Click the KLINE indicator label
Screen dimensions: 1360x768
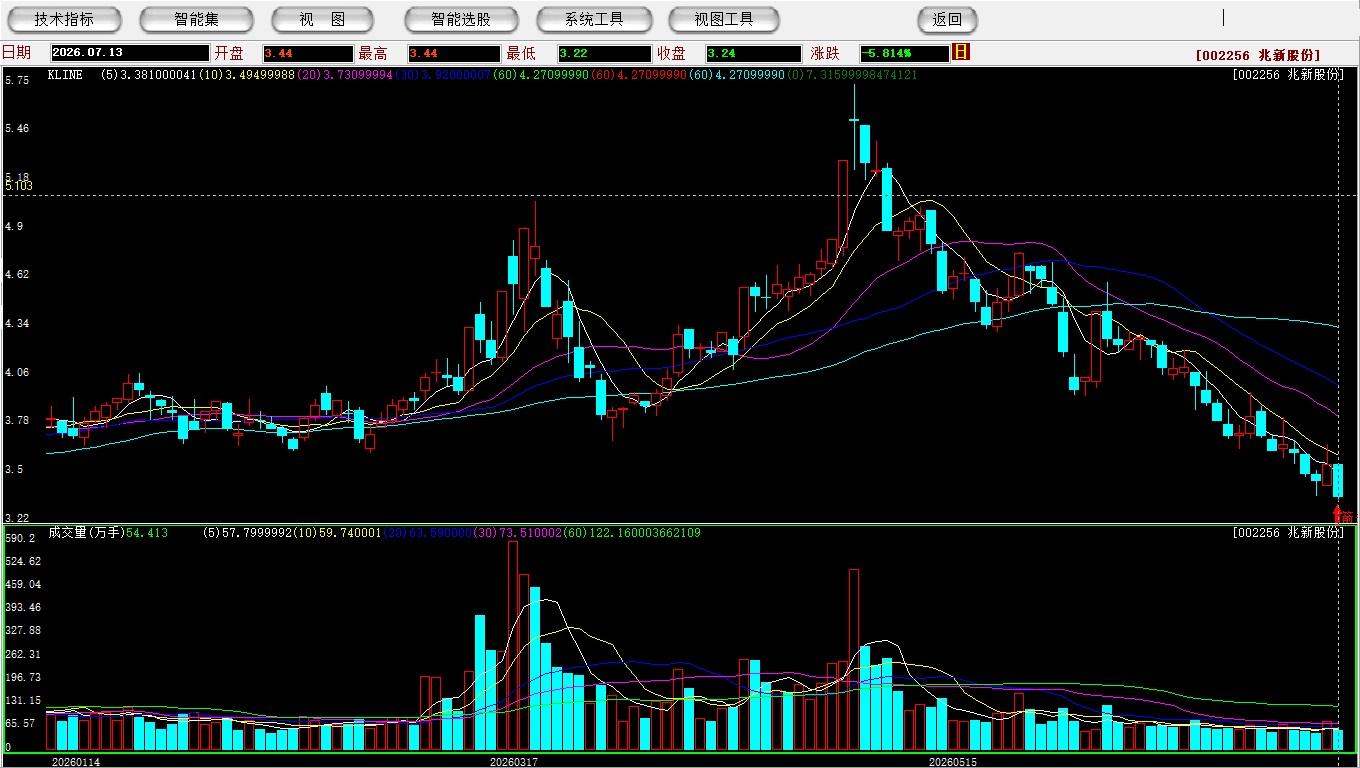pos(65,75)
